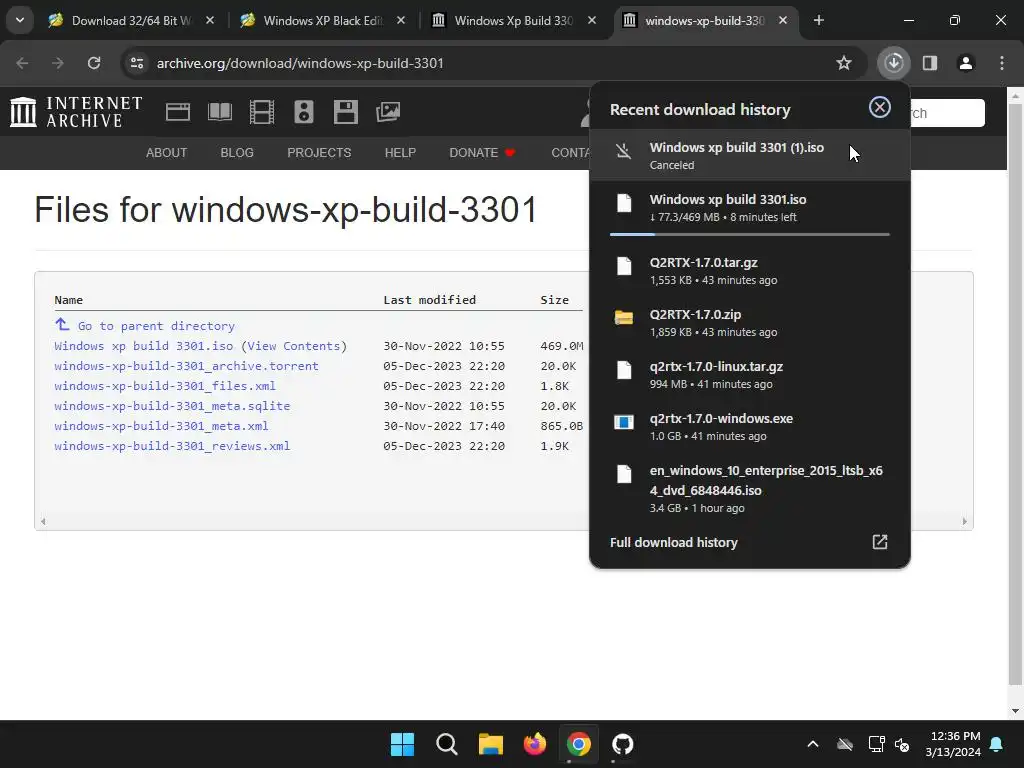Close the Recent download history popup
1024x768 pixels.
880,107
